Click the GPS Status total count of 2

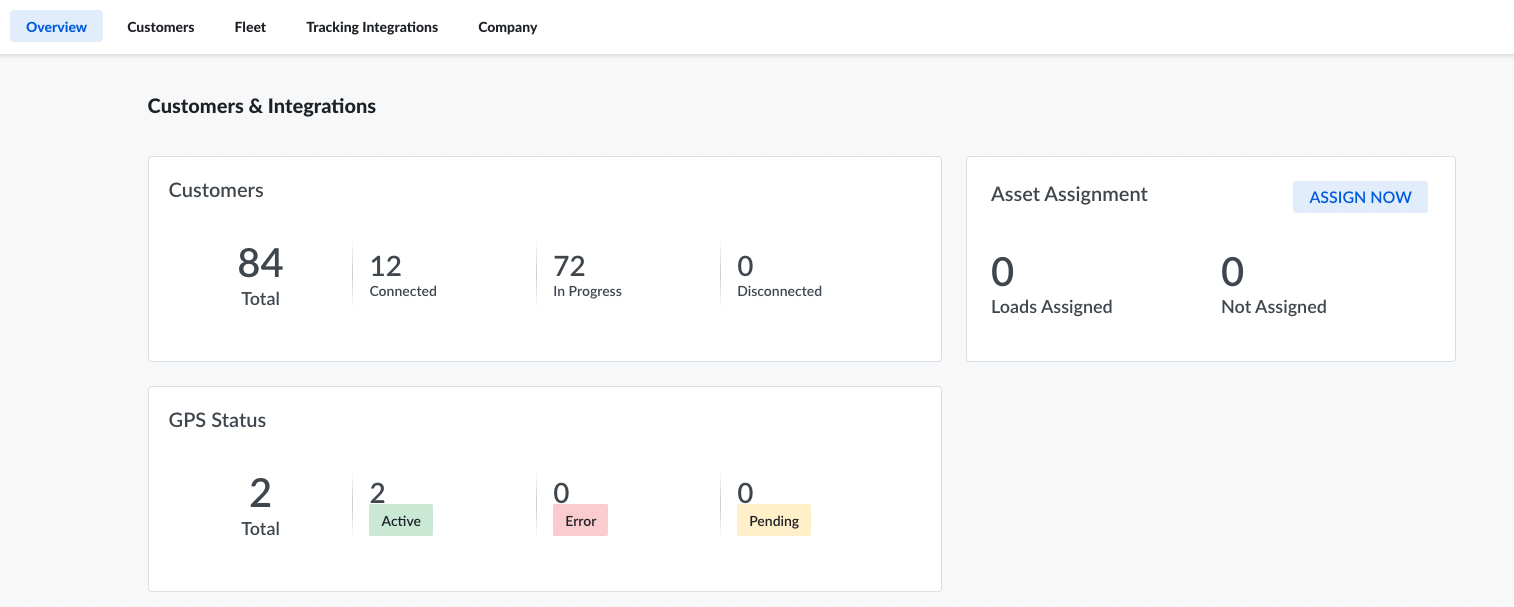coord(260,493)
